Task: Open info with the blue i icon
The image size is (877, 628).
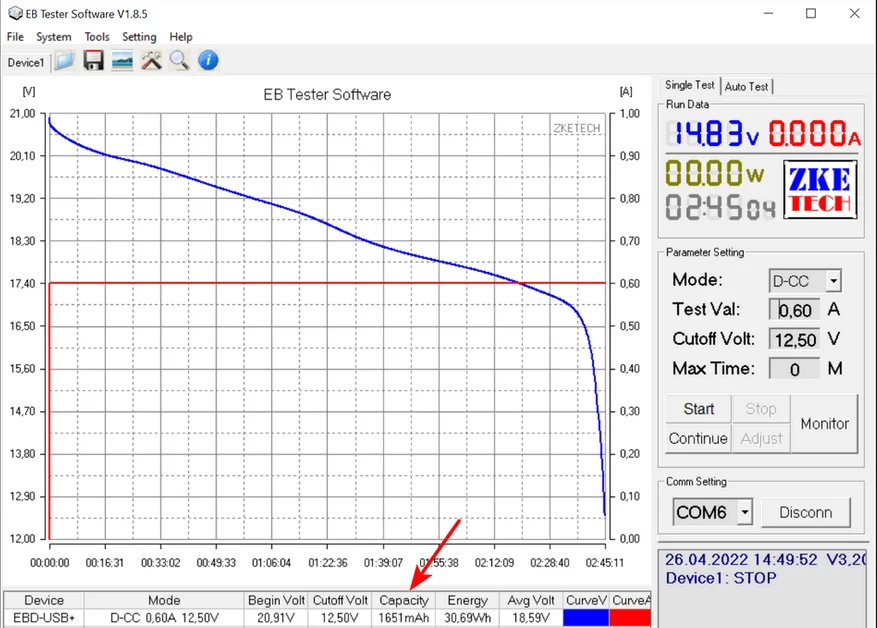Action: [208, 60]
